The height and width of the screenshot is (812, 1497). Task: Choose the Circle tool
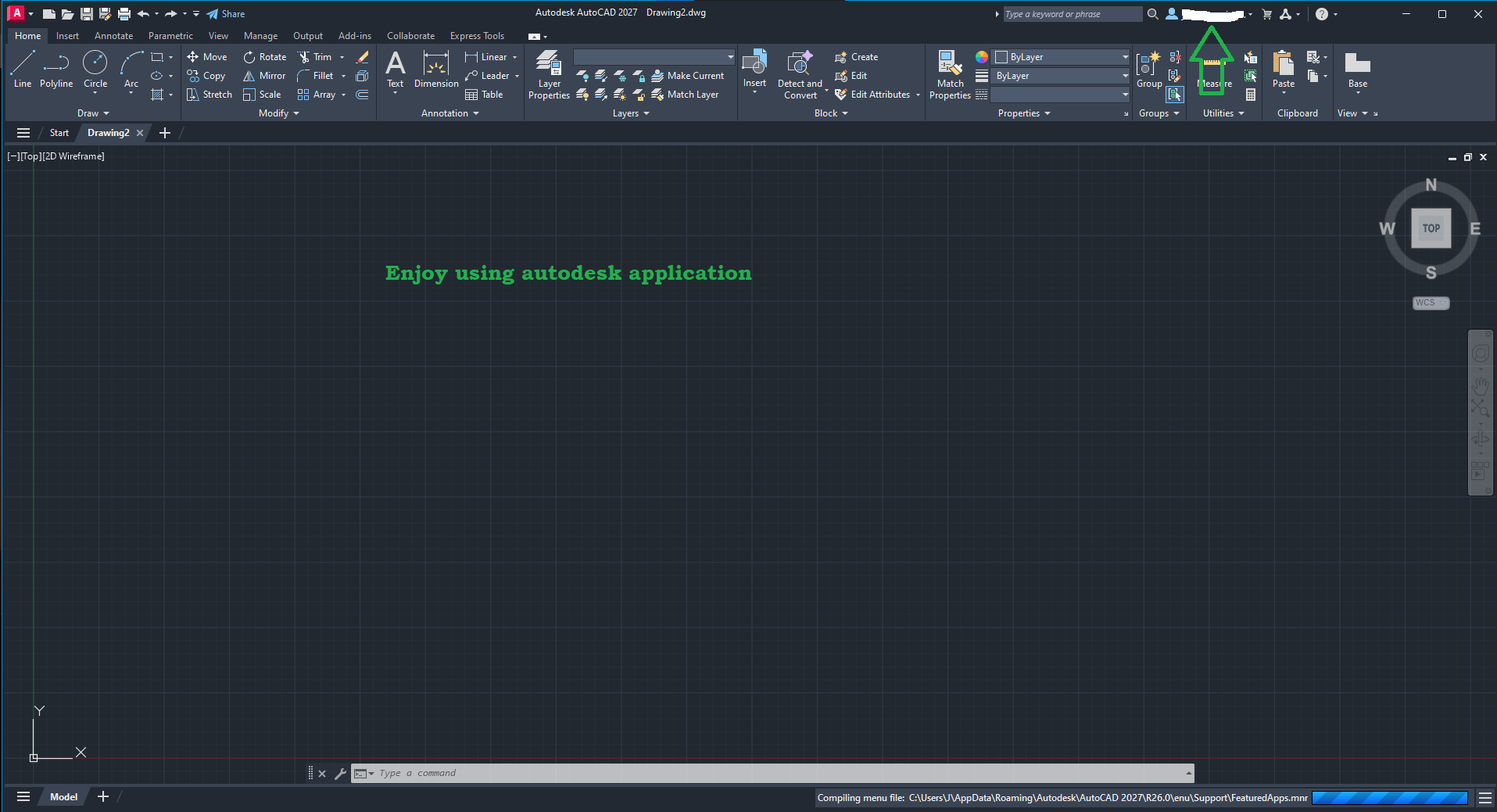(x=95, y=70)
